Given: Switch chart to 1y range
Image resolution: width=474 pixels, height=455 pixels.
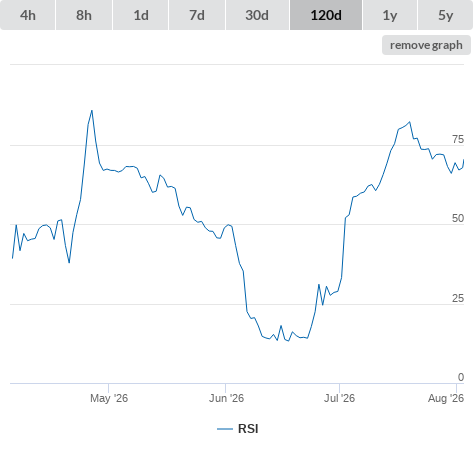Looking at the screenshot, I should 390,15.
